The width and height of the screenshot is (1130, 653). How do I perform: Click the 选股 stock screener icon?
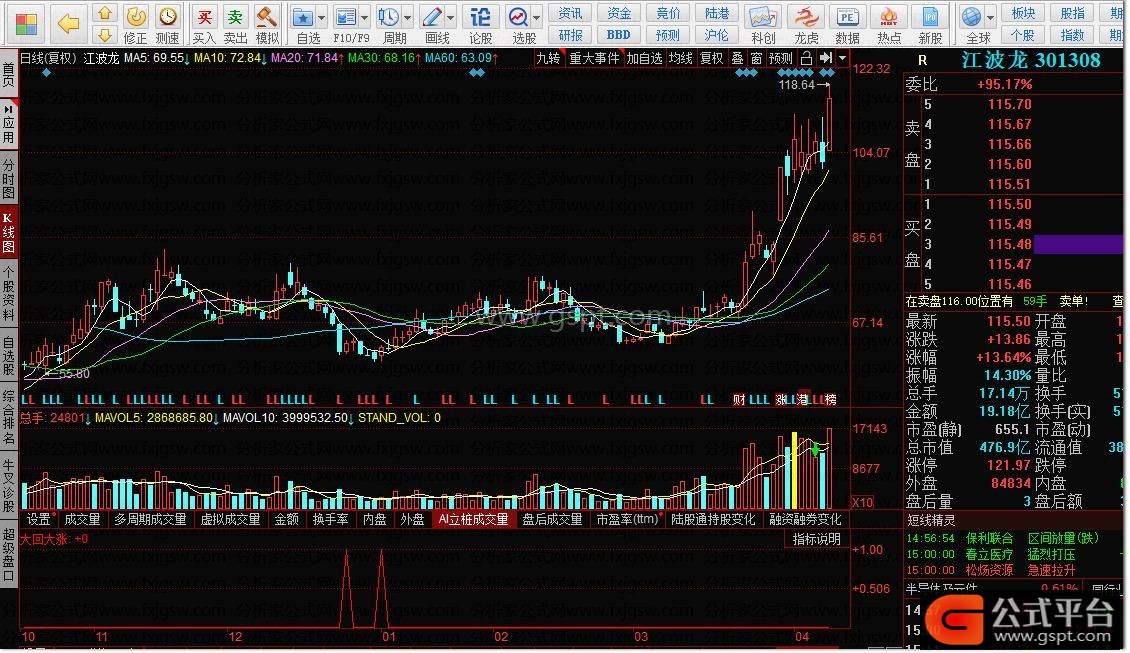point(518,17)
